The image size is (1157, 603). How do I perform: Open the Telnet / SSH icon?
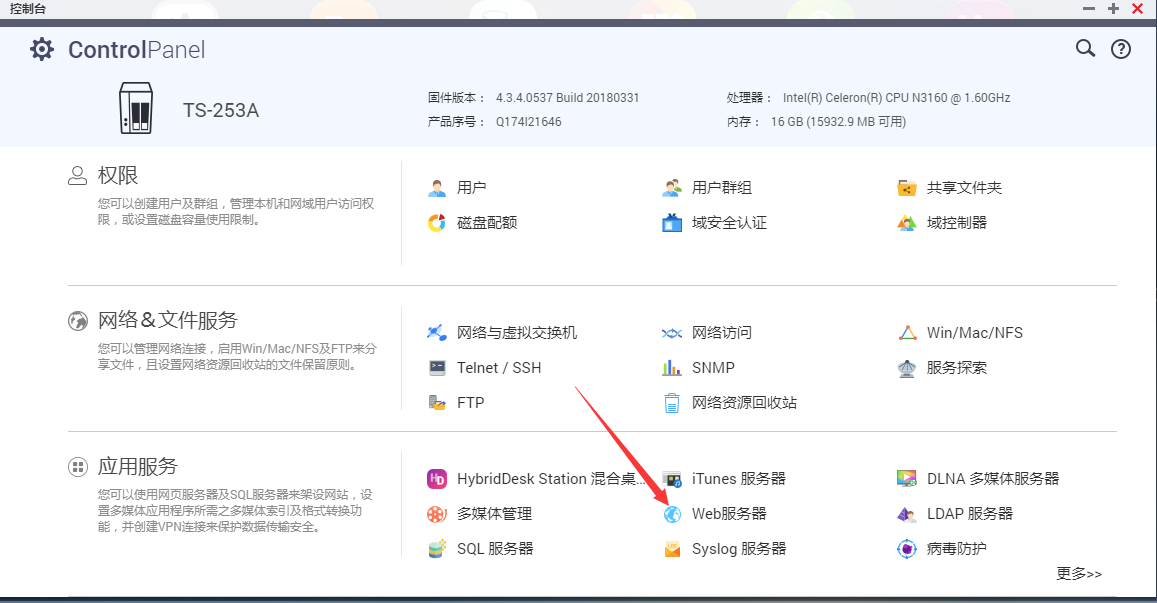437,368
